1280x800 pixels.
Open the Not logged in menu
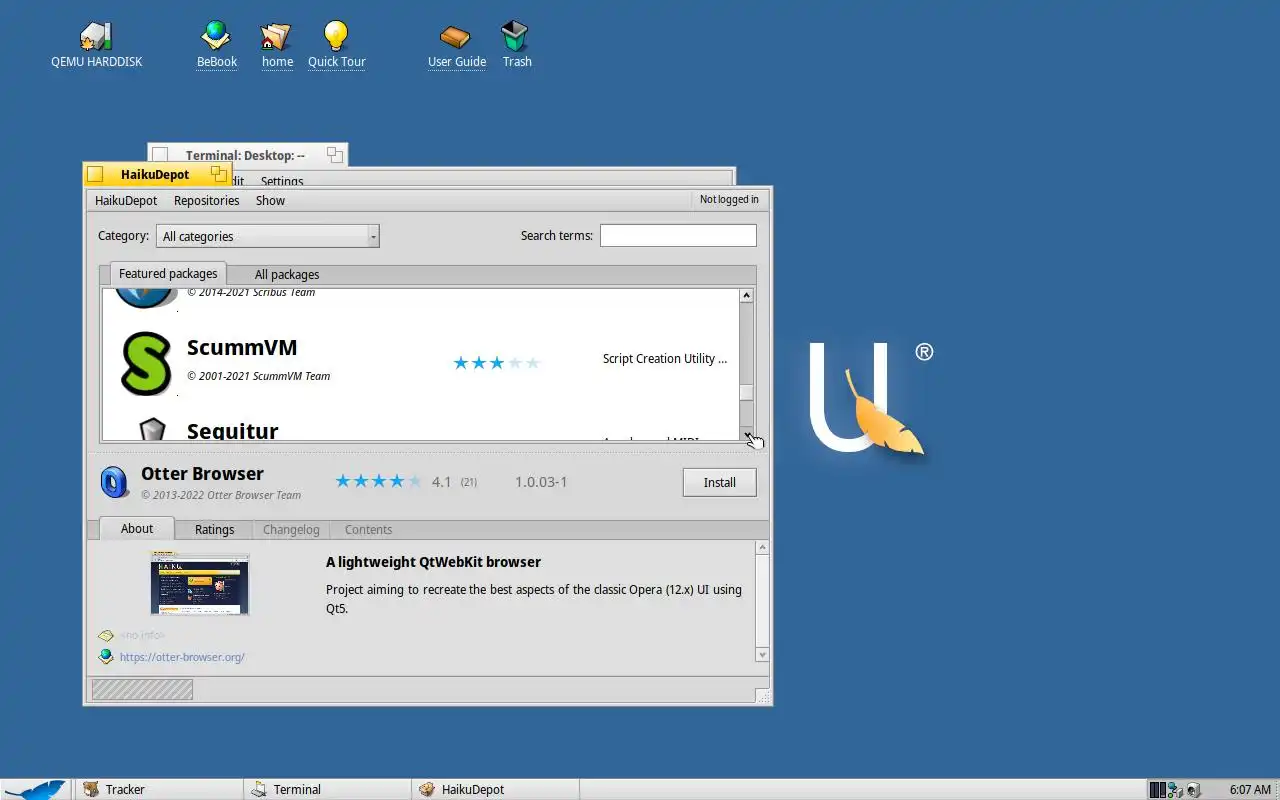[x=729, y=200]
